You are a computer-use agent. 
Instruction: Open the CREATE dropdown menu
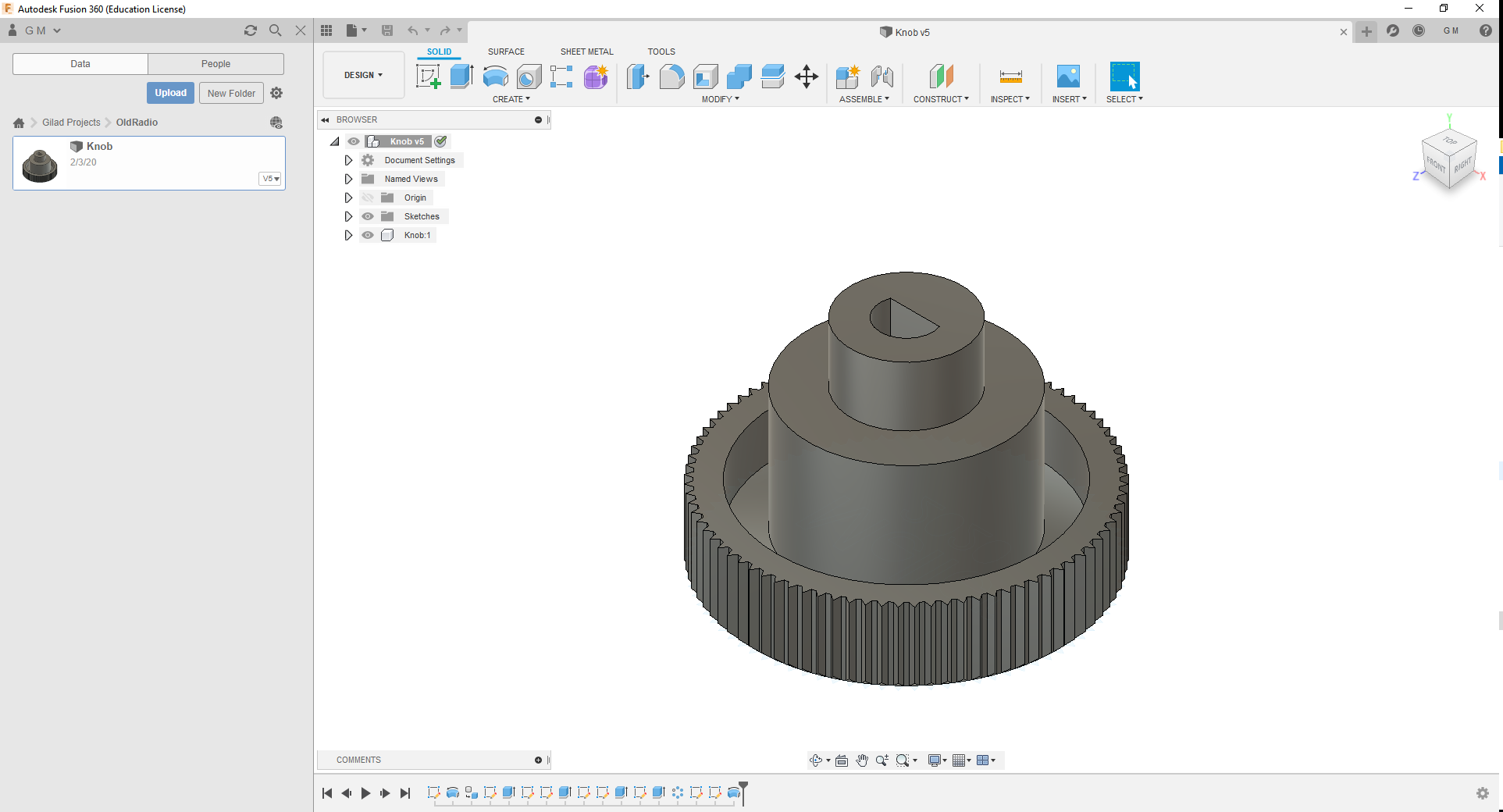point(511,99)
